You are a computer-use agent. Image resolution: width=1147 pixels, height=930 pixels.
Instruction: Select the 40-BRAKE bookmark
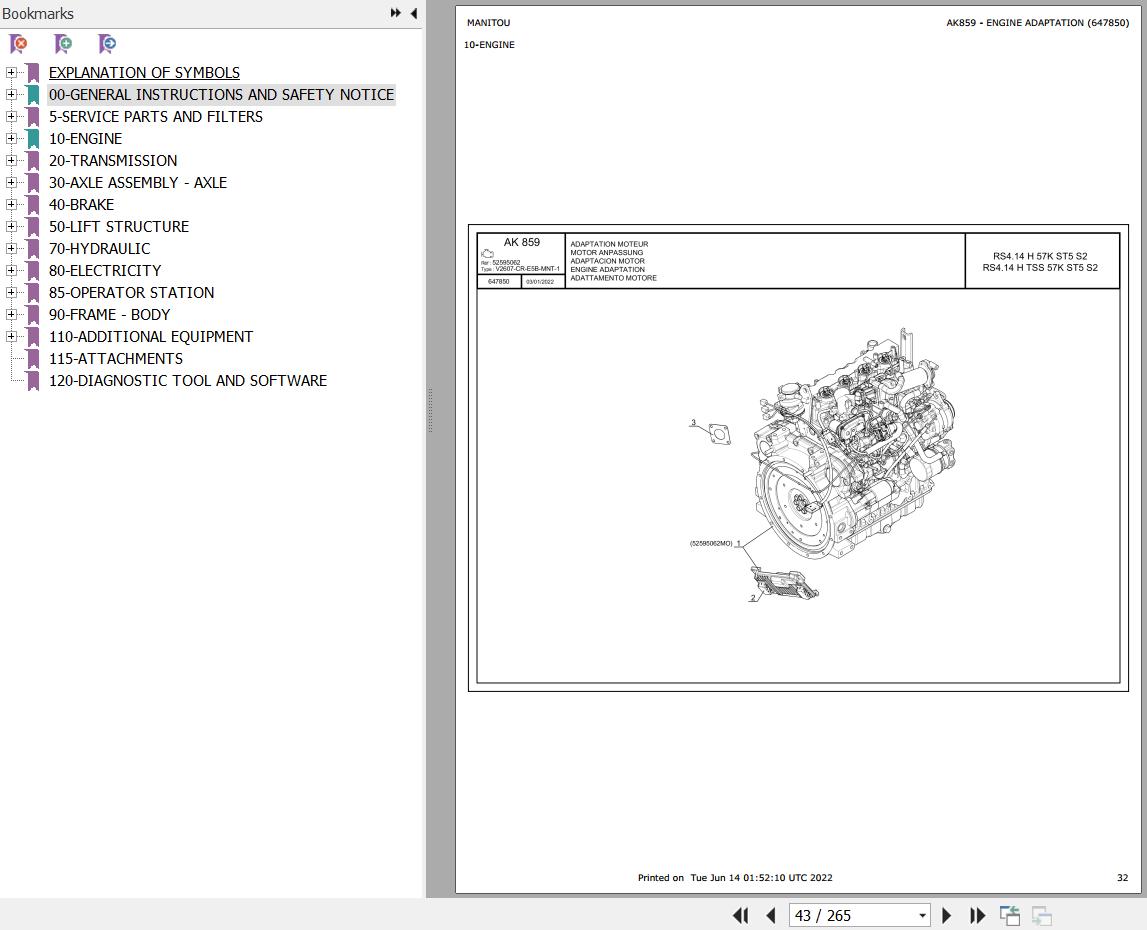(x=81, y=204)
